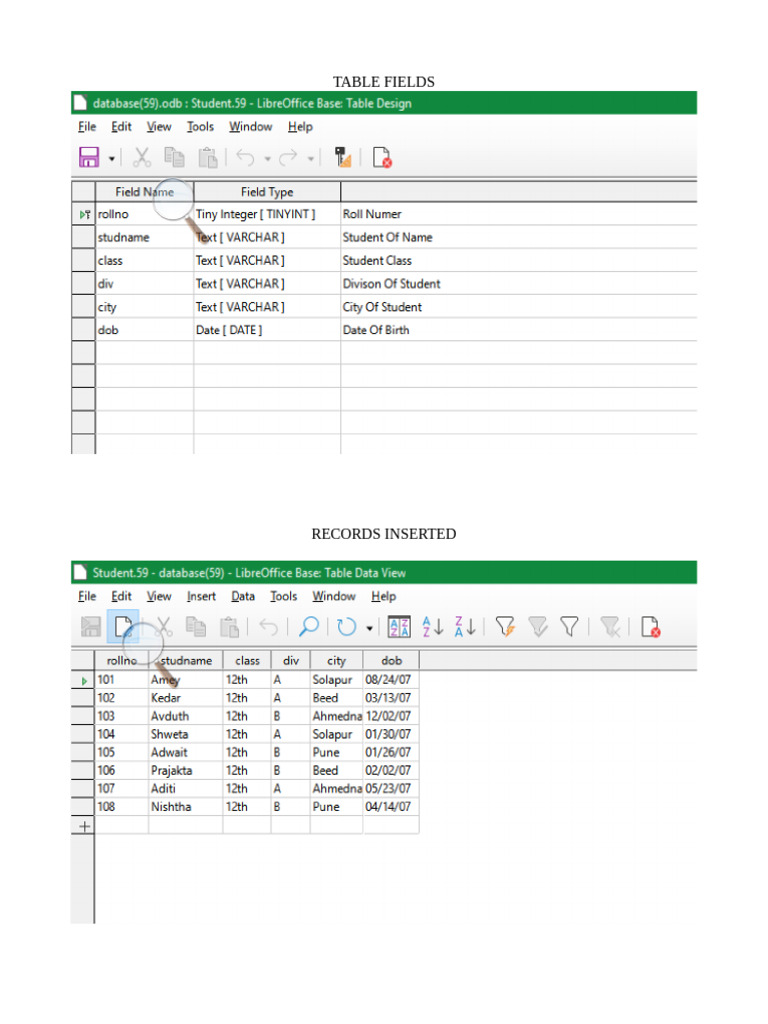Click Apply Filter icon
This screenshot has height=1024, width=768.
(537, 627)
